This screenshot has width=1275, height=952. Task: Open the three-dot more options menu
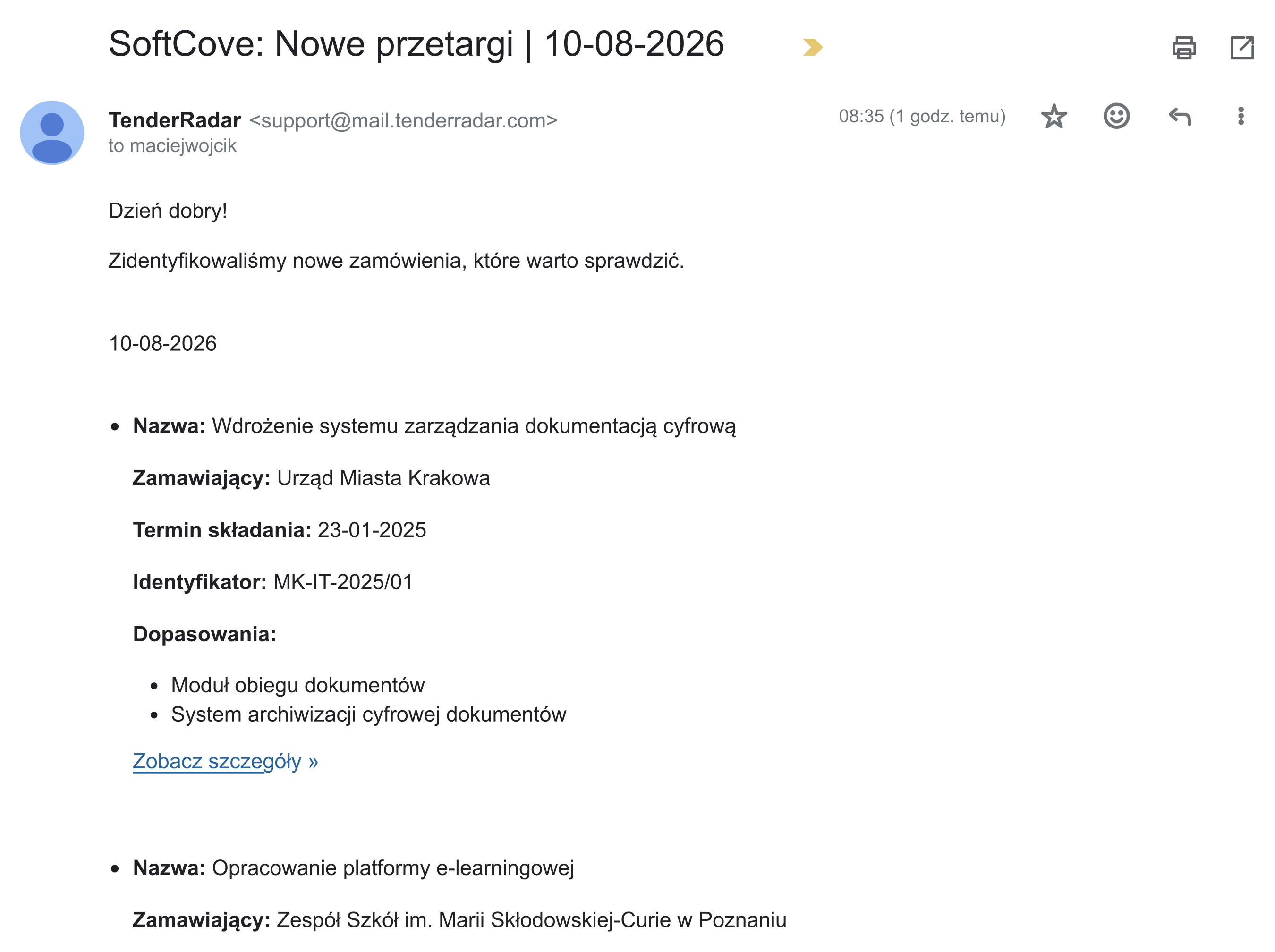point(1241,116)
